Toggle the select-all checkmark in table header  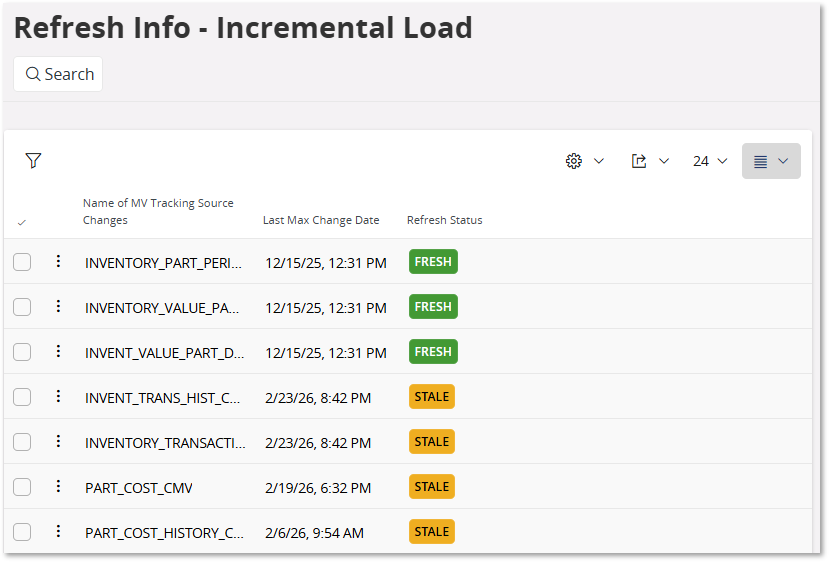point(22,223)
